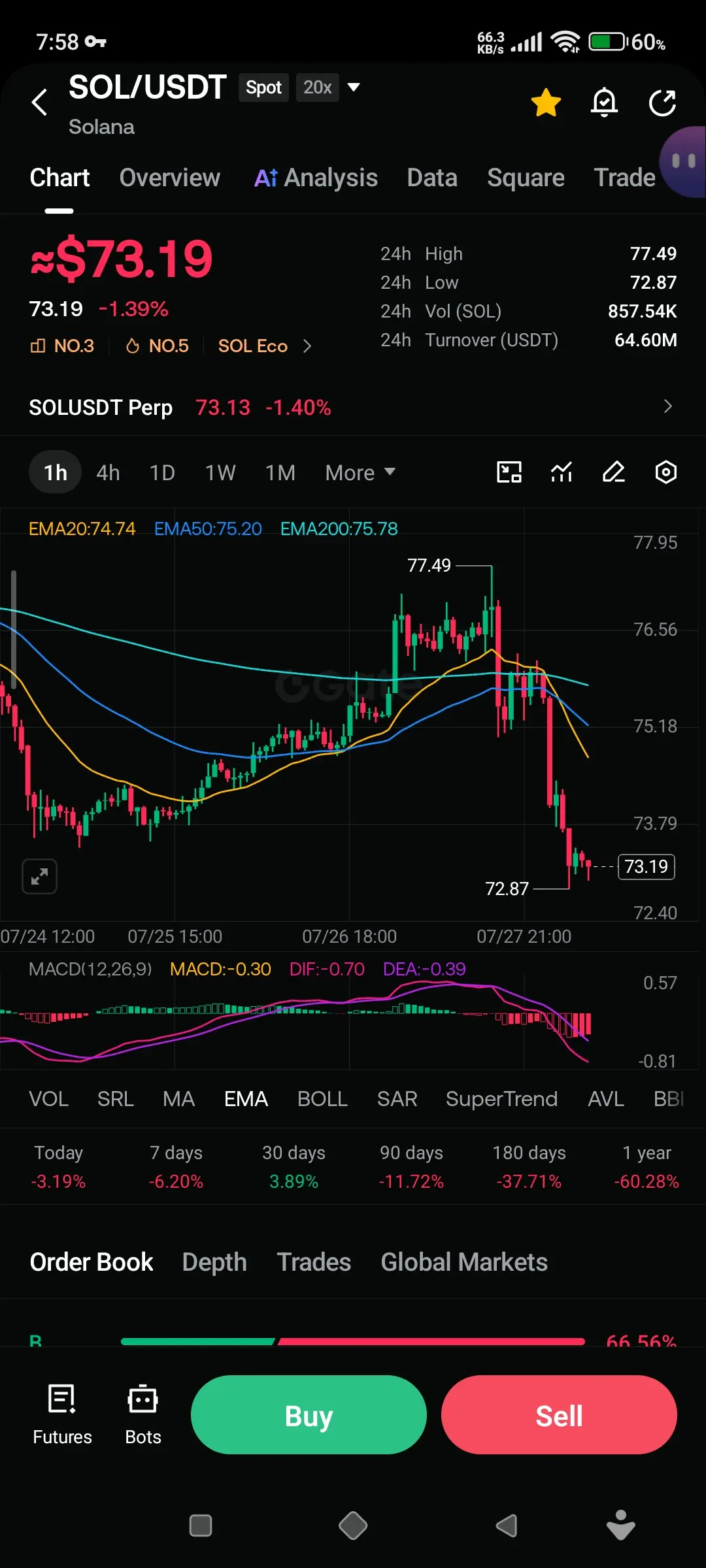Open the Trades tab

click(314, 1262)
